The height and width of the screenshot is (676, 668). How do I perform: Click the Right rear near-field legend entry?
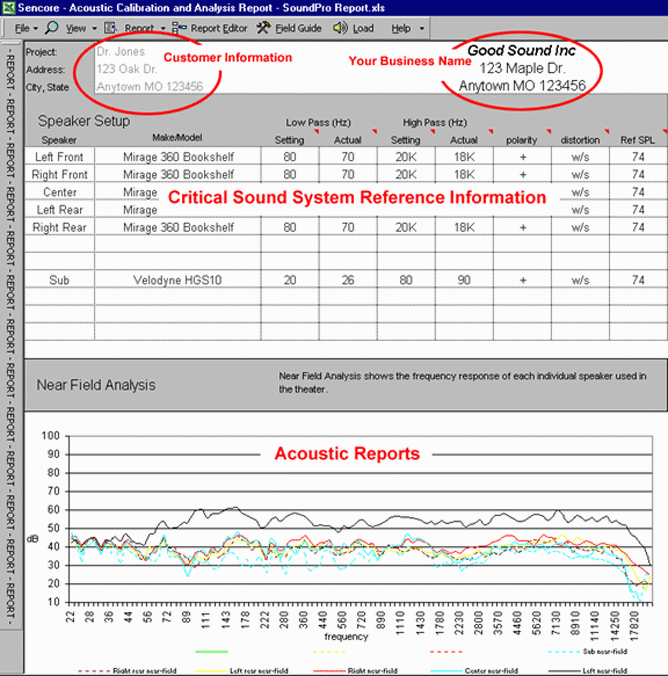tap(127, 671)
